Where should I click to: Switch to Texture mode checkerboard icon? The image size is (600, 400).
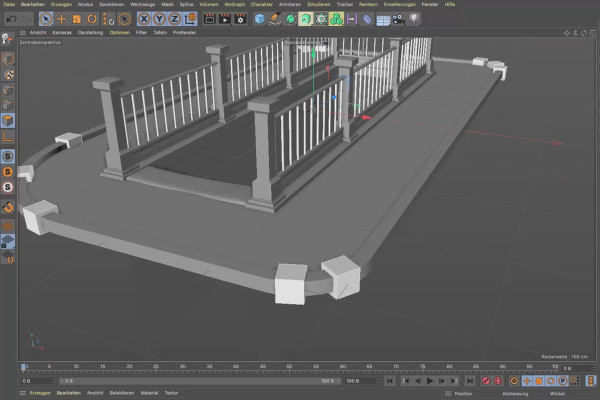(8, 74)
